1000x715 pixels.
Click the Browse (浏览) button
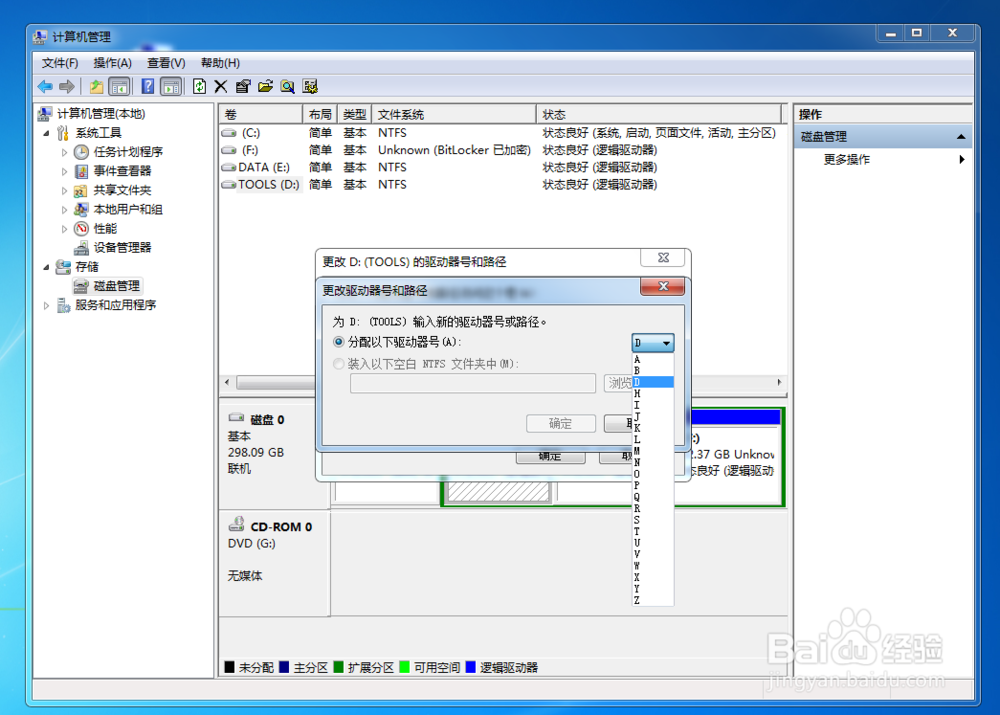click(x=618, y=383)
